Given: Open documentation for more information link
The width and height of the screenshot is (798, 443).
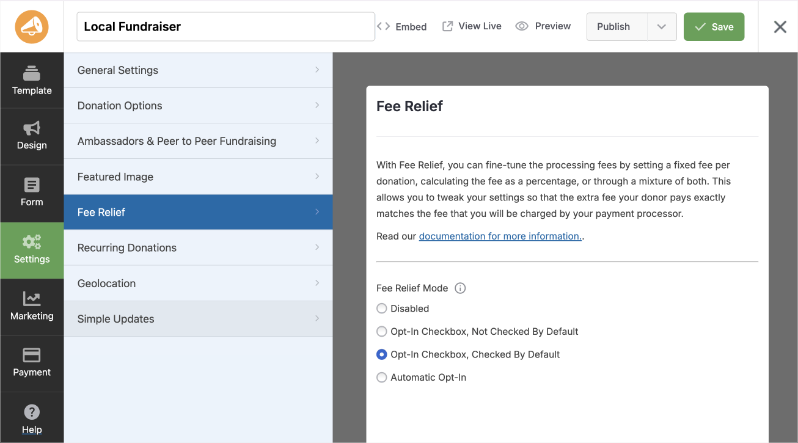Looking at the screenshot, I should [x=500, y=236].
